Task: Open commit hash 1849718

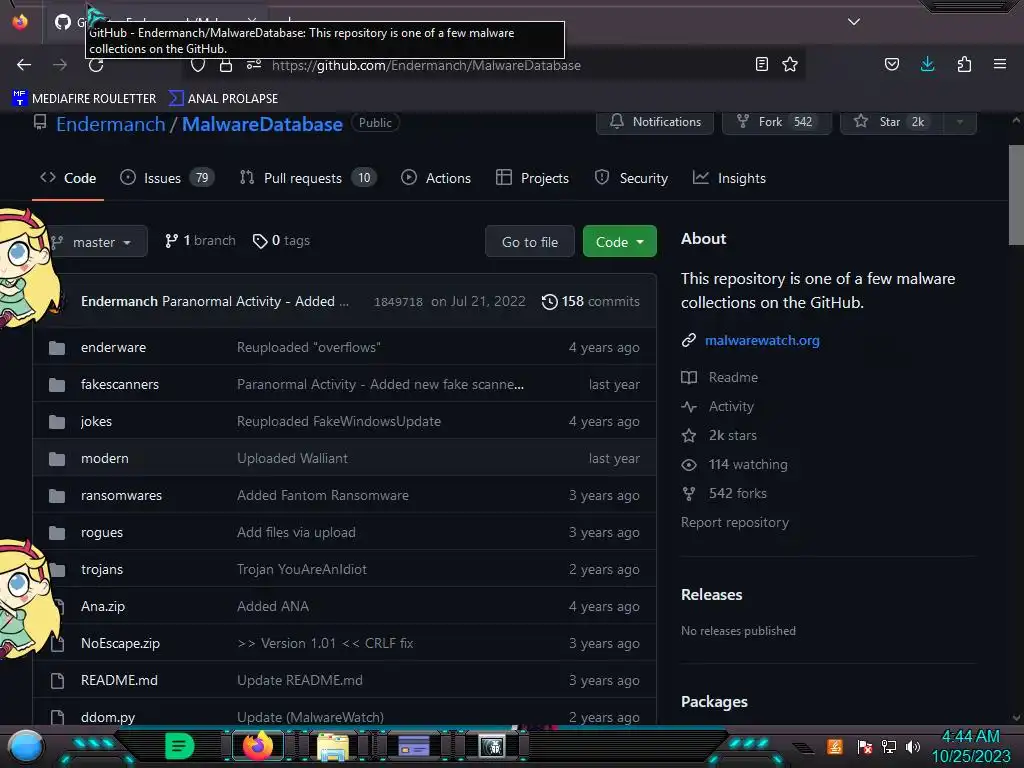Action: [x=398, y=302]
